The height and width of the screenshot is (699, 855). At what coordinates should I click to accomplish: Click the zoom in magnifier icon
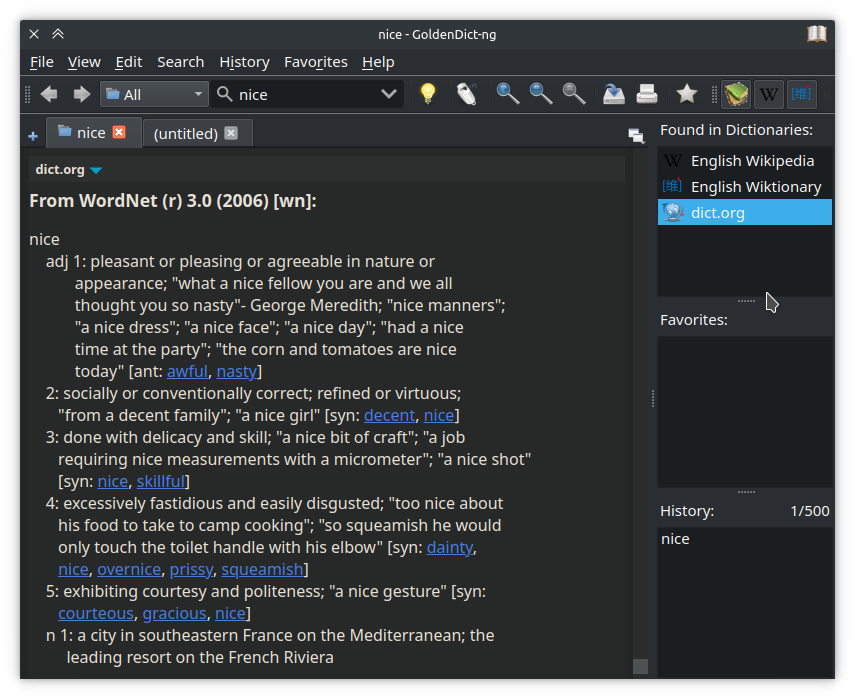(508, 94)
